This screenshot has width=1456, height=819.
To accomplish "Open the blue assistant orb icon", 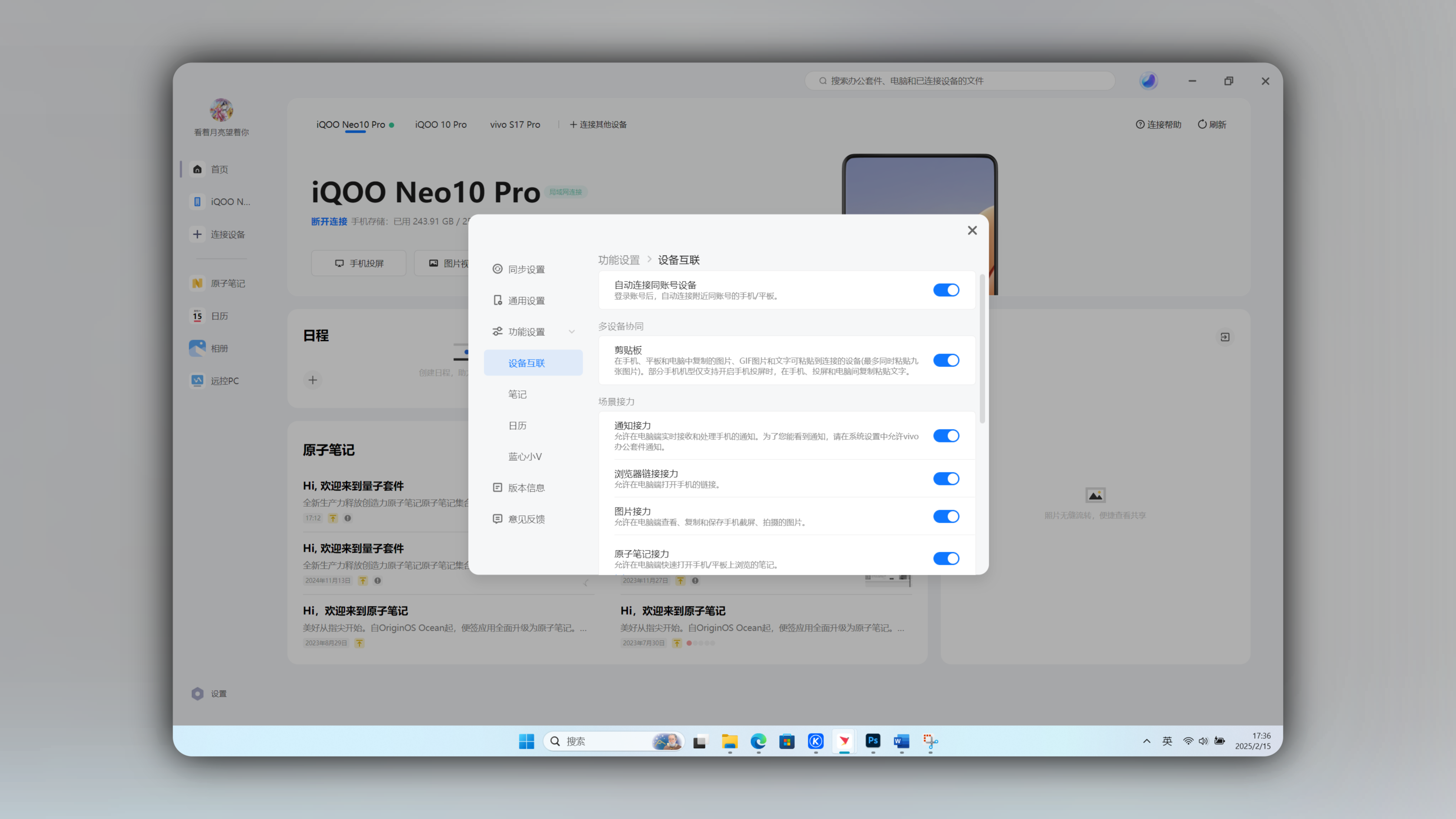I will (x=1148, y=81).
